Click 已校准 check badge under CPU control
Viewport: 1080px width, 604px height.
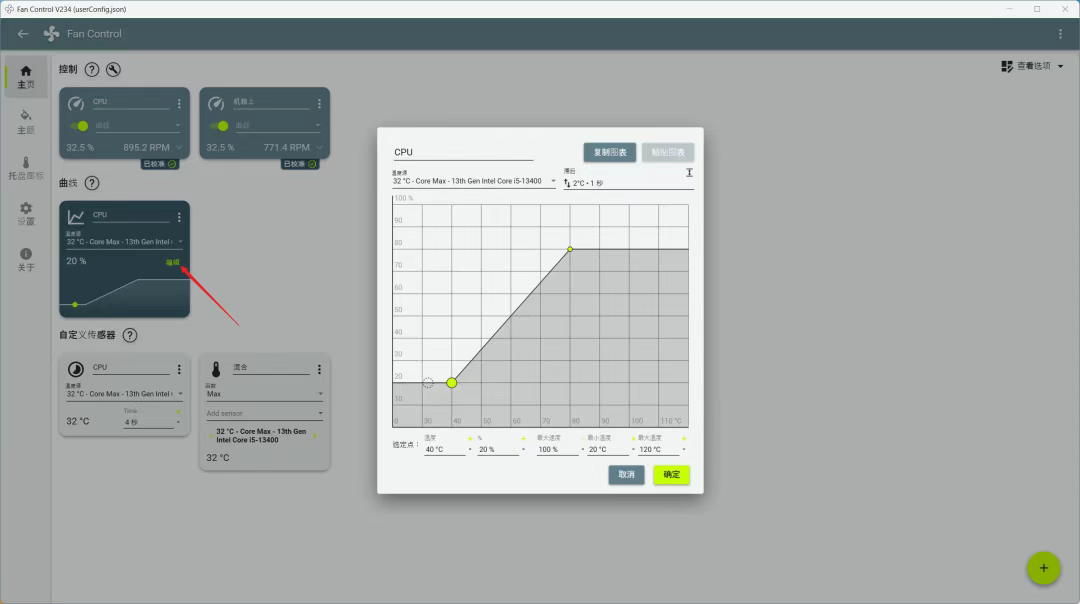tap(160, 164)
